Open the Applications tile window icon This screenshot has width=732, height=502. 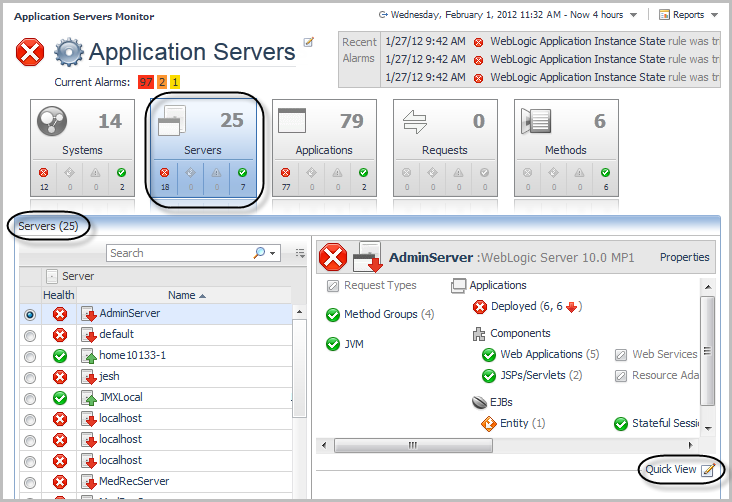point(292,121)
